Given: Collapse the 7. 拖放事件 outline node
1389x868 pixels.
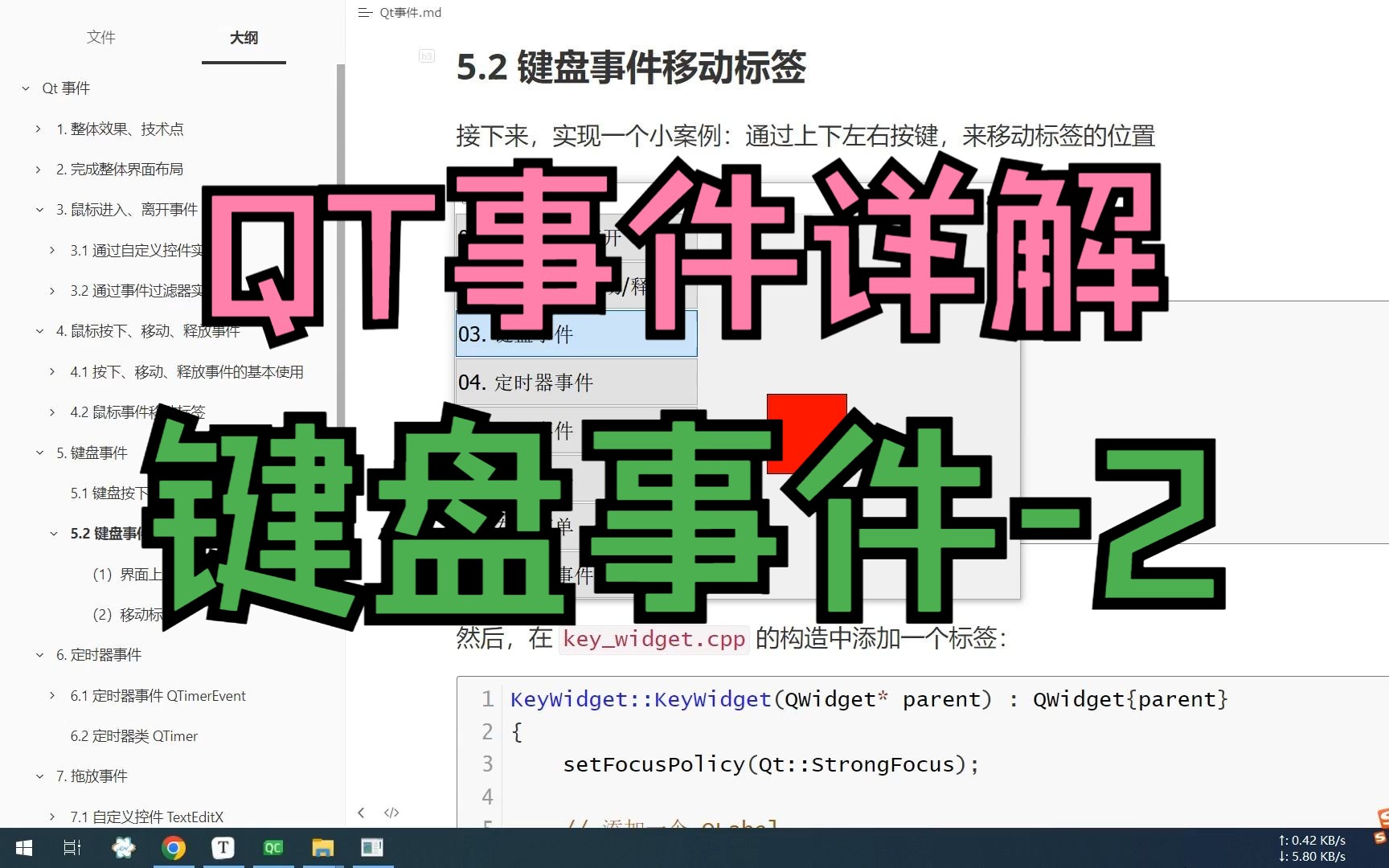Looking at the screenshot, I should (39, 776).
